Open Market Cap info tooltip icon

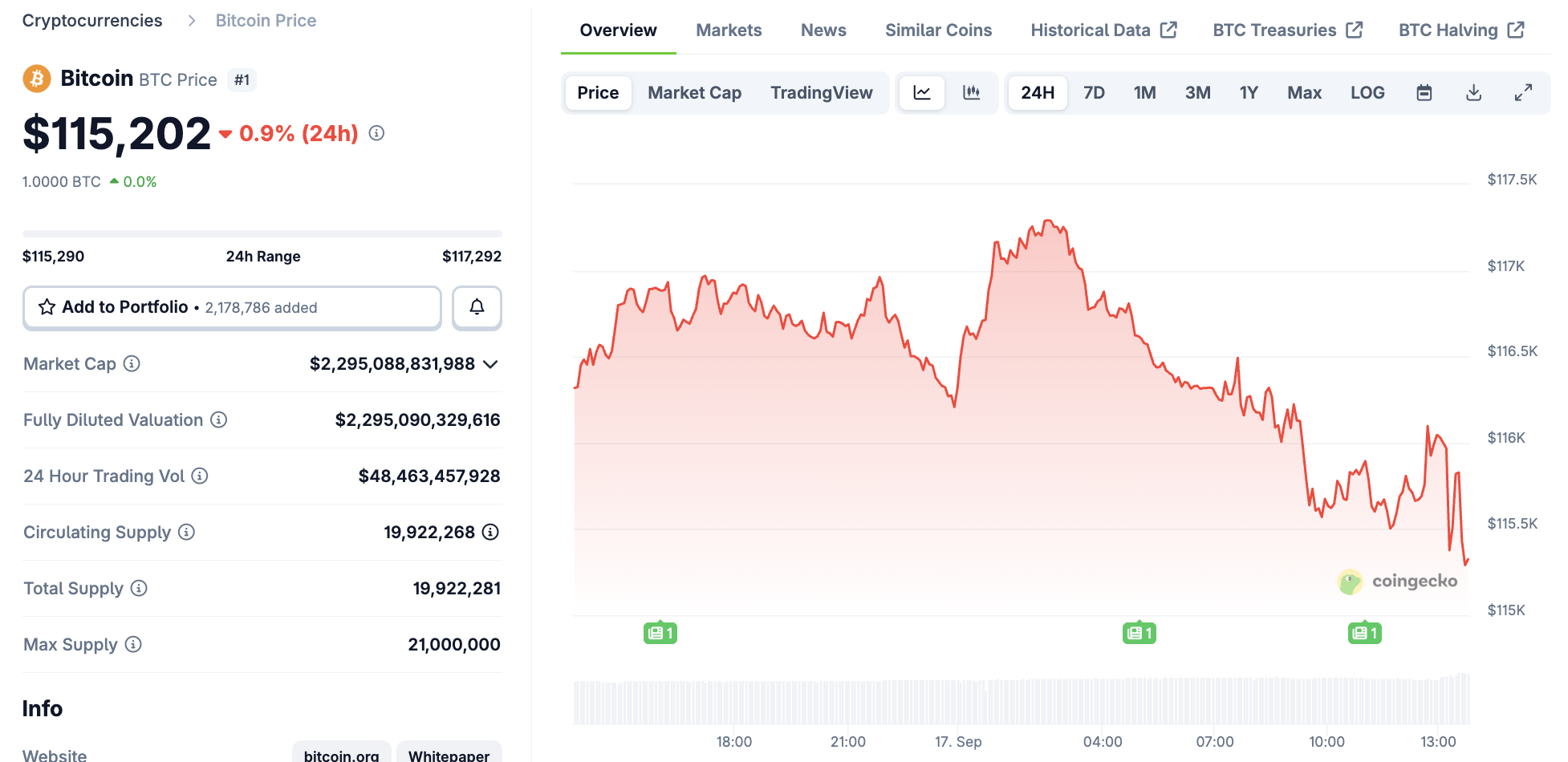tap(132, 363)
